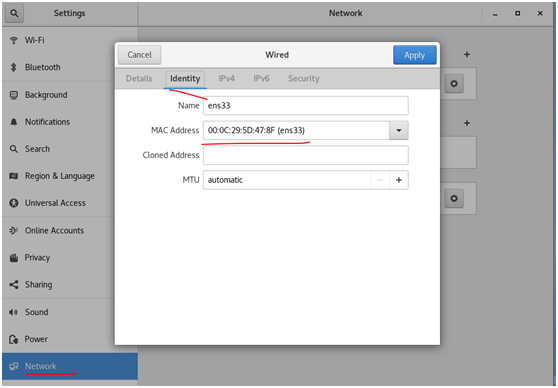Click the Privacy hand icon
Screen dimensions: 558x388
(x=14, y=257)
